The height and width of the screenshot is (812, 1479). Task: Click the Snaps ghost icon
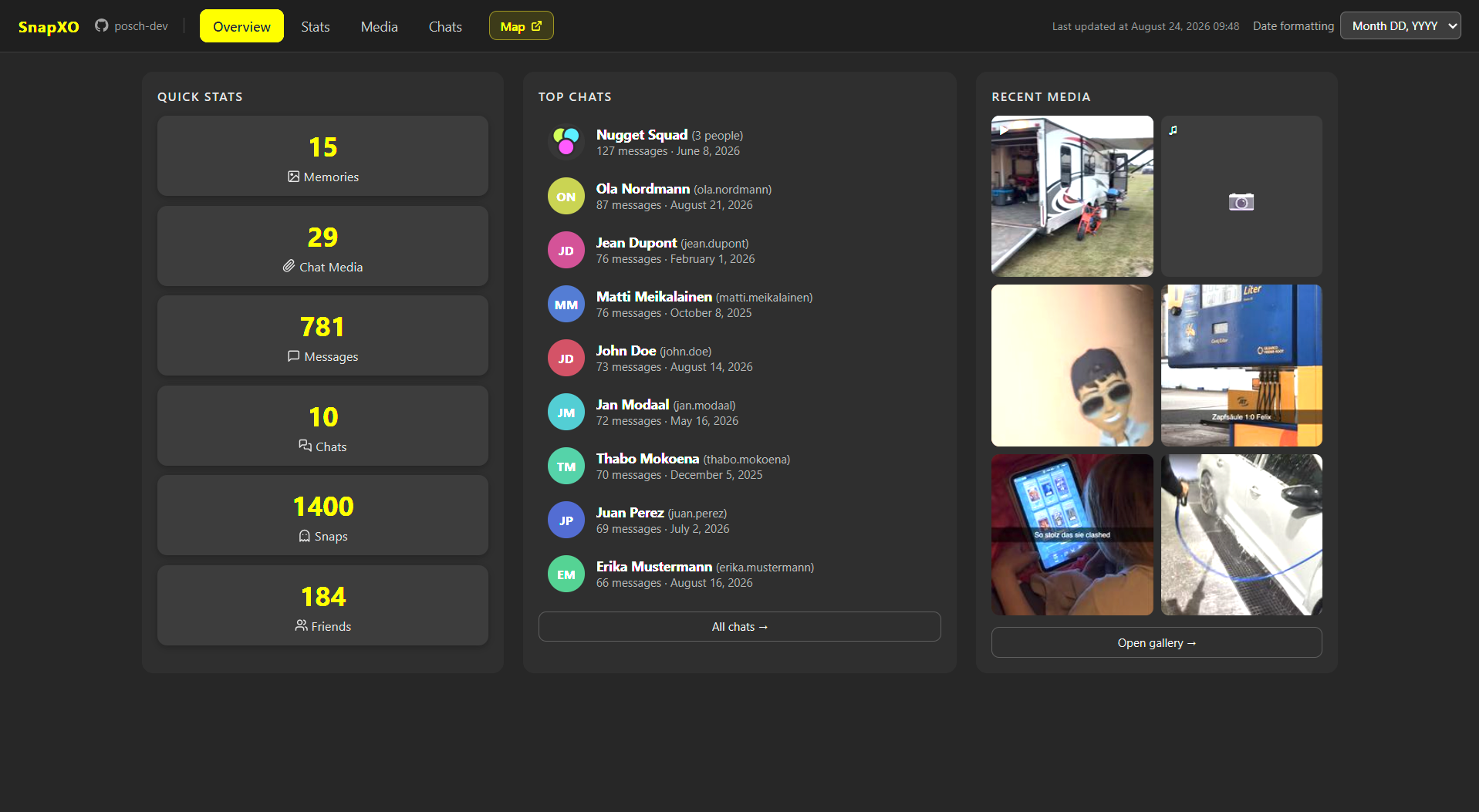(304, 536)
